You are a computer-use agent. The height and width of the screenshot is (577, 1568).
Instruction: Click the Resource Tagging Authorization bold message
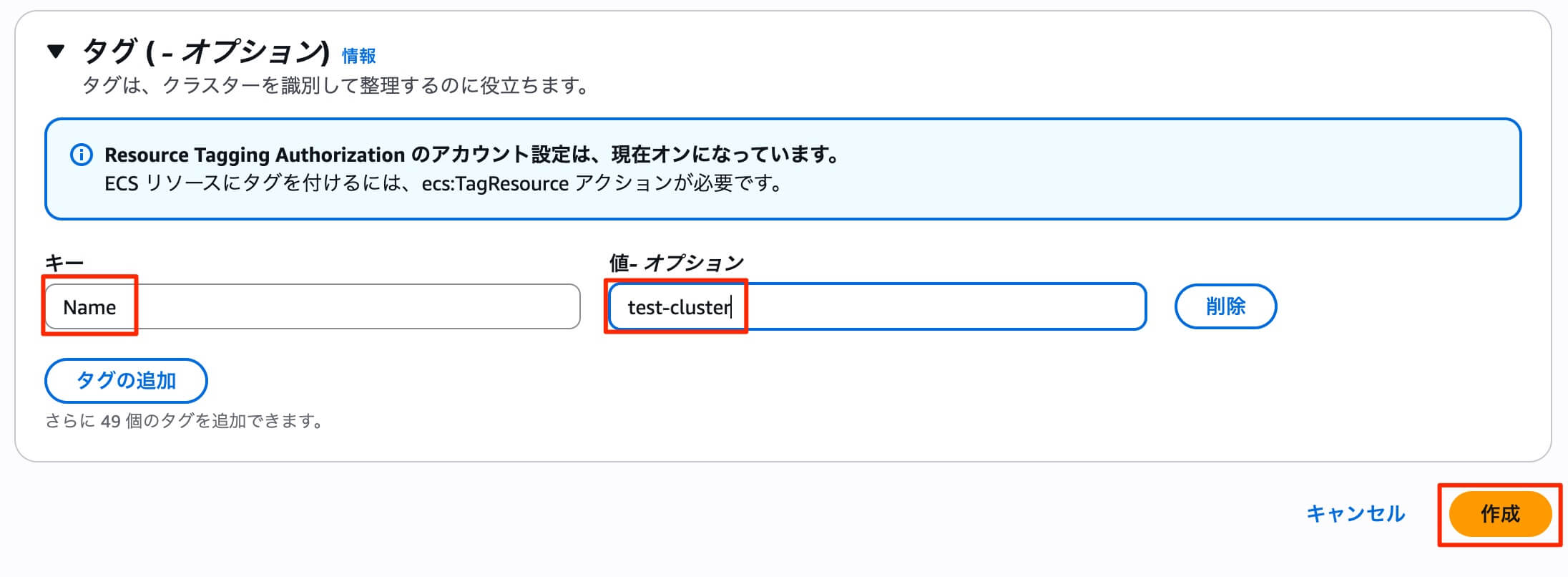click(x=472, y=155)
